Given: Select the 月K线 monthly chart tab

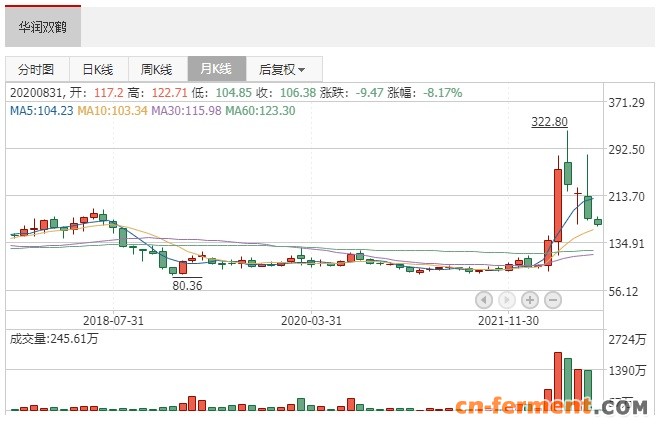Looking at the screenshot, I should [x=216, y=69].
